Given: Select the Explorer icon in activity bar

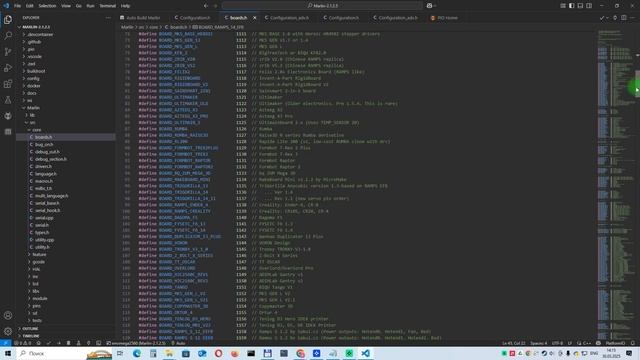Looking at the screenshot, I should pos(8,20).
